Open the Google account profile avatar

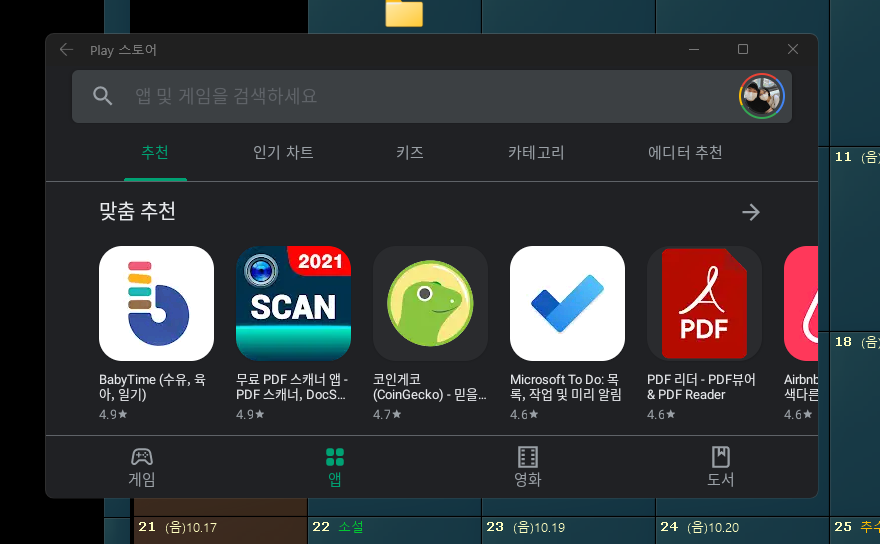tap(762, 96)
